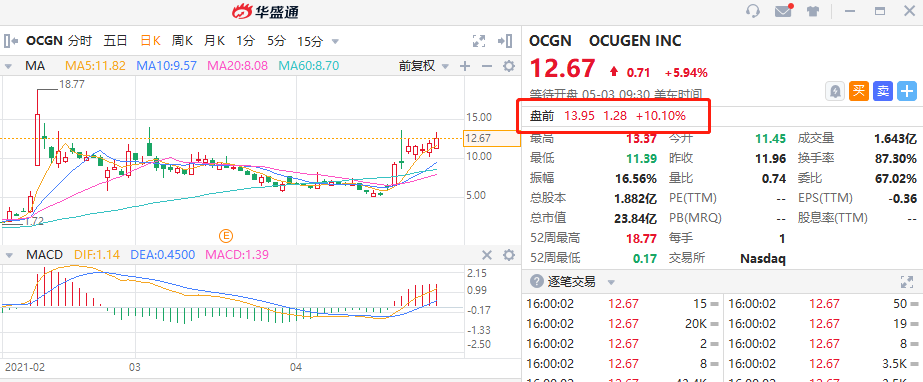Screen dimensions: 923x382
Task: Switch to the 周K weekly chart tab
Action: [x=182, y=41]
